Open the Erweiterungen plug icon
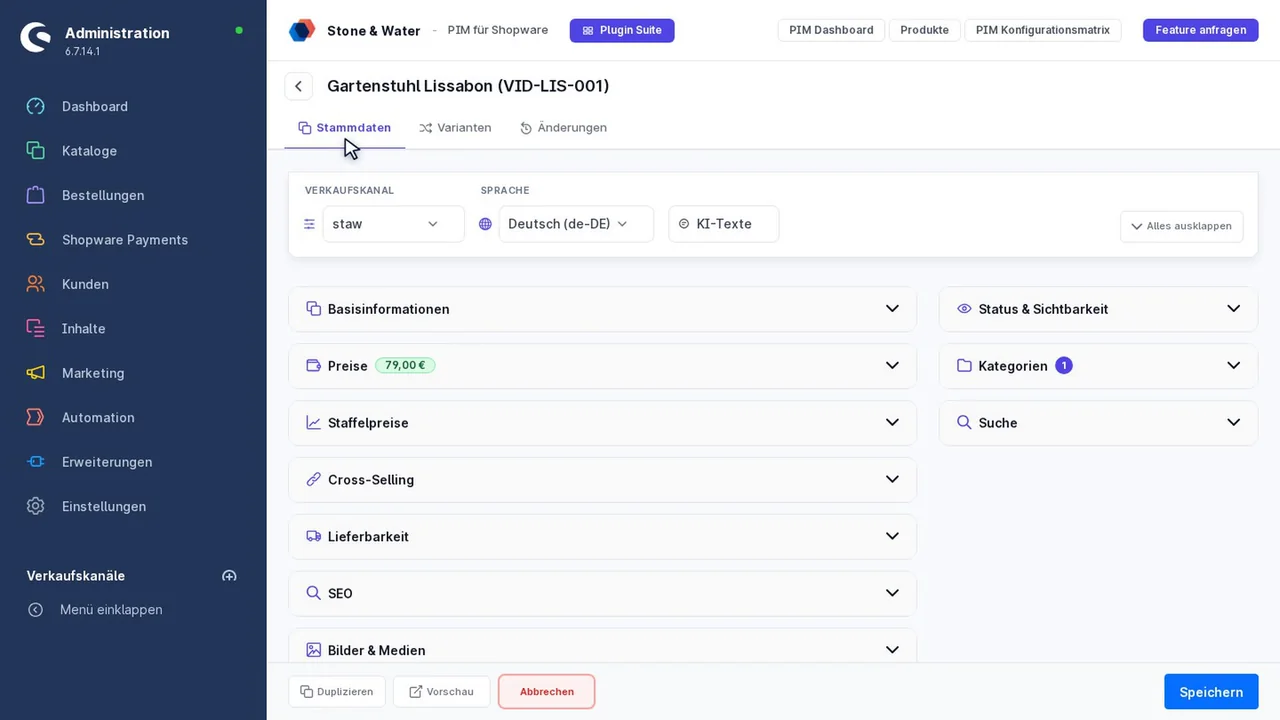1280x720 pixels. pyautogui.click(x=36, y=462)
